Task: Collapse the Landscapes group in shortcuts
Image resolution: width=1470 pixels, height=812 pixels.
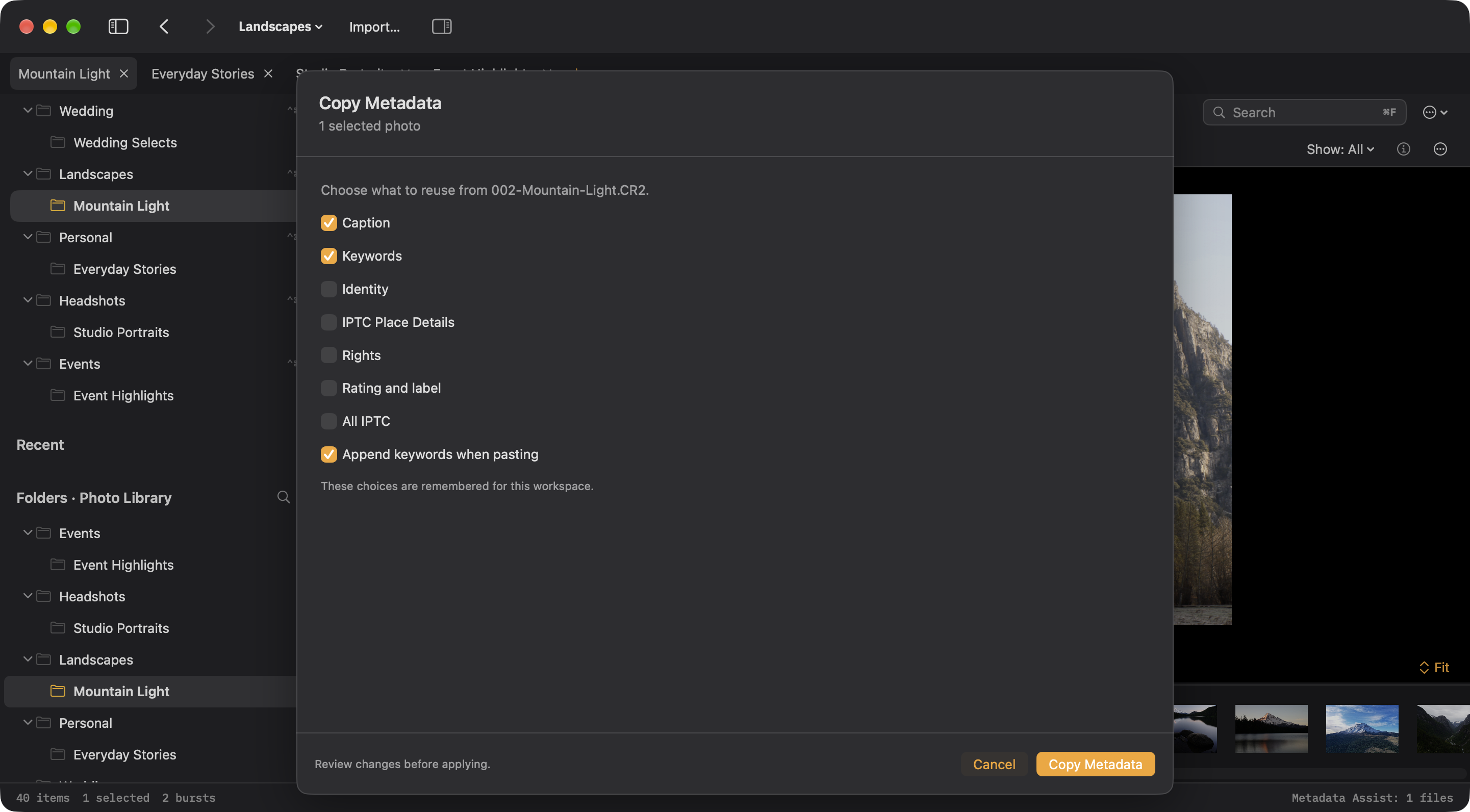Action: coord(28,173)
